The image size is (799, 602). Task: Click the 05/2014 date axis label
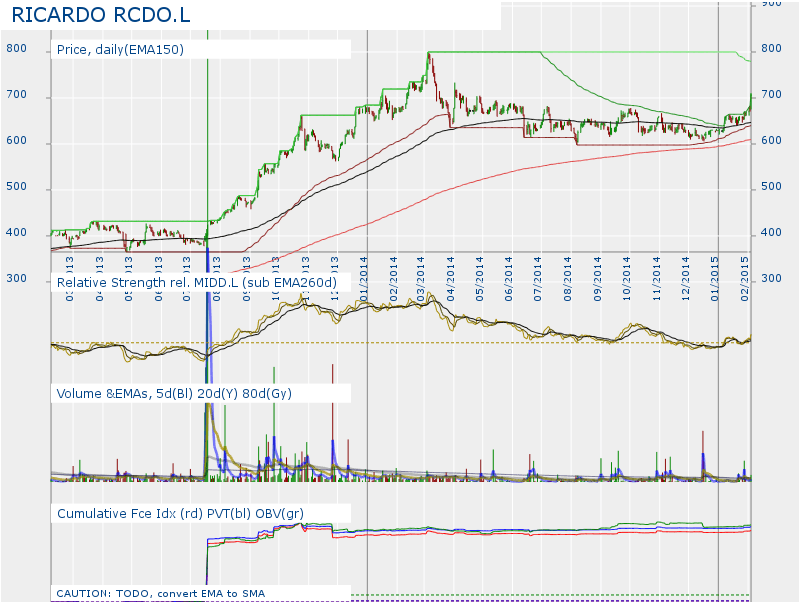480,279
